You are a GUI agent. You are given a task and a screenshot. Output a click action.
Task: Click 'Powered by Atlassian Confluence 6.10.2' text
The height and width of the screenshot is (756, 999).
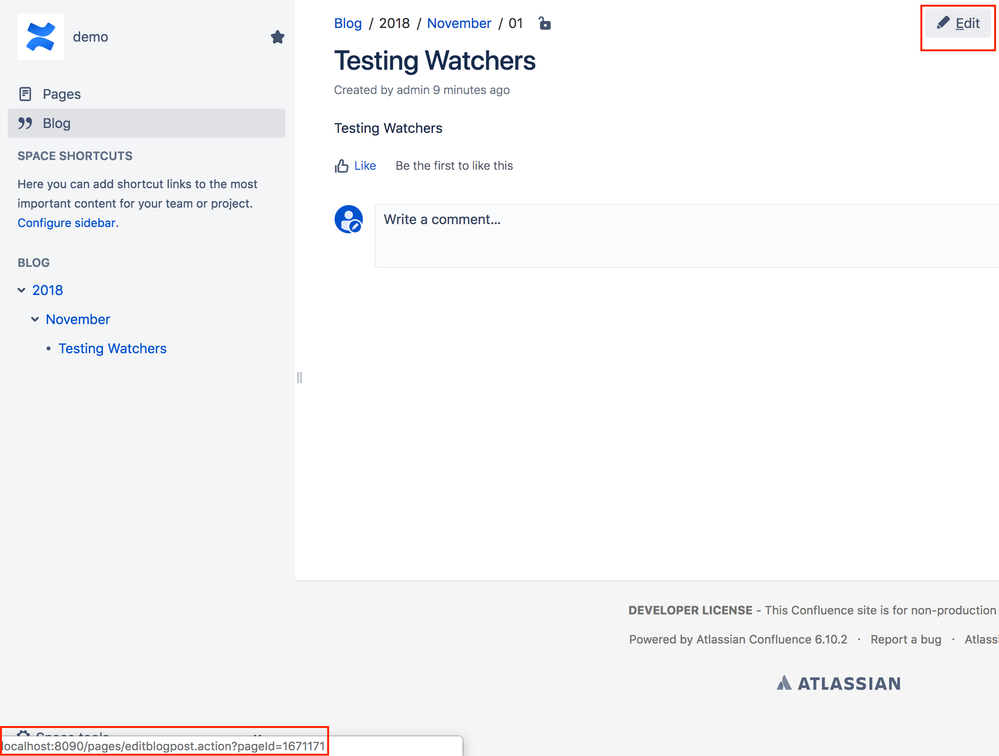click(x=738, y=639)
